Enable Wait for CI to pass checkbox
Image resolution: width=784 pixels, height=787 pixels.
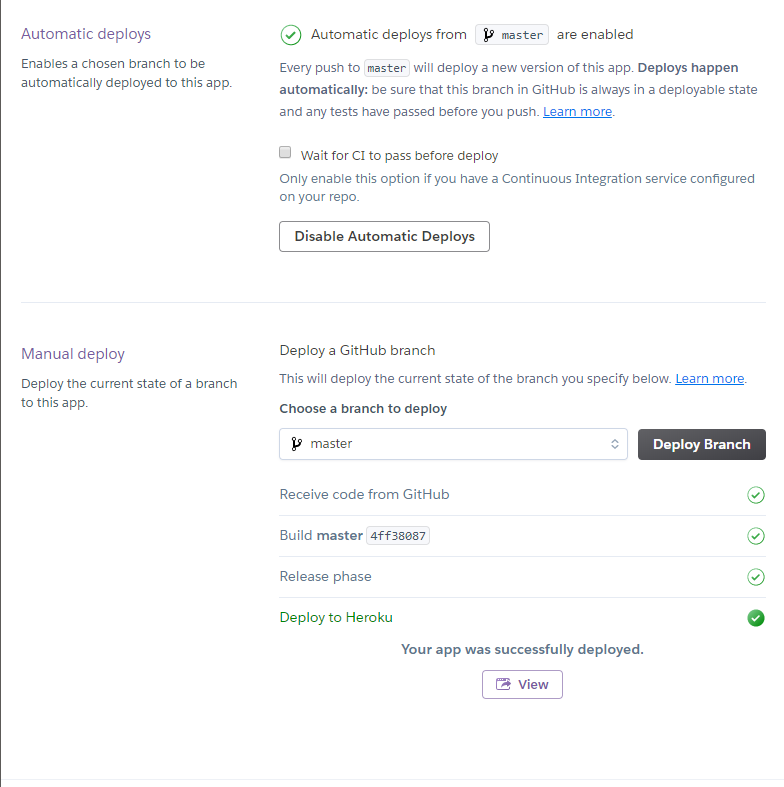[x=285, y=152]
